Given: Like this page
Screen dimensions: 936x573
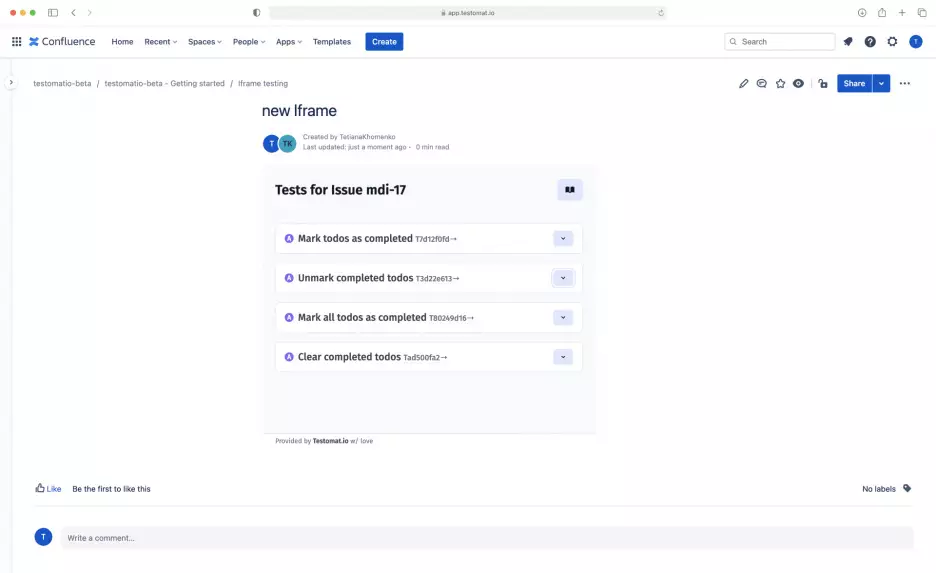Looking at the screenshot, I should [48, 489].
